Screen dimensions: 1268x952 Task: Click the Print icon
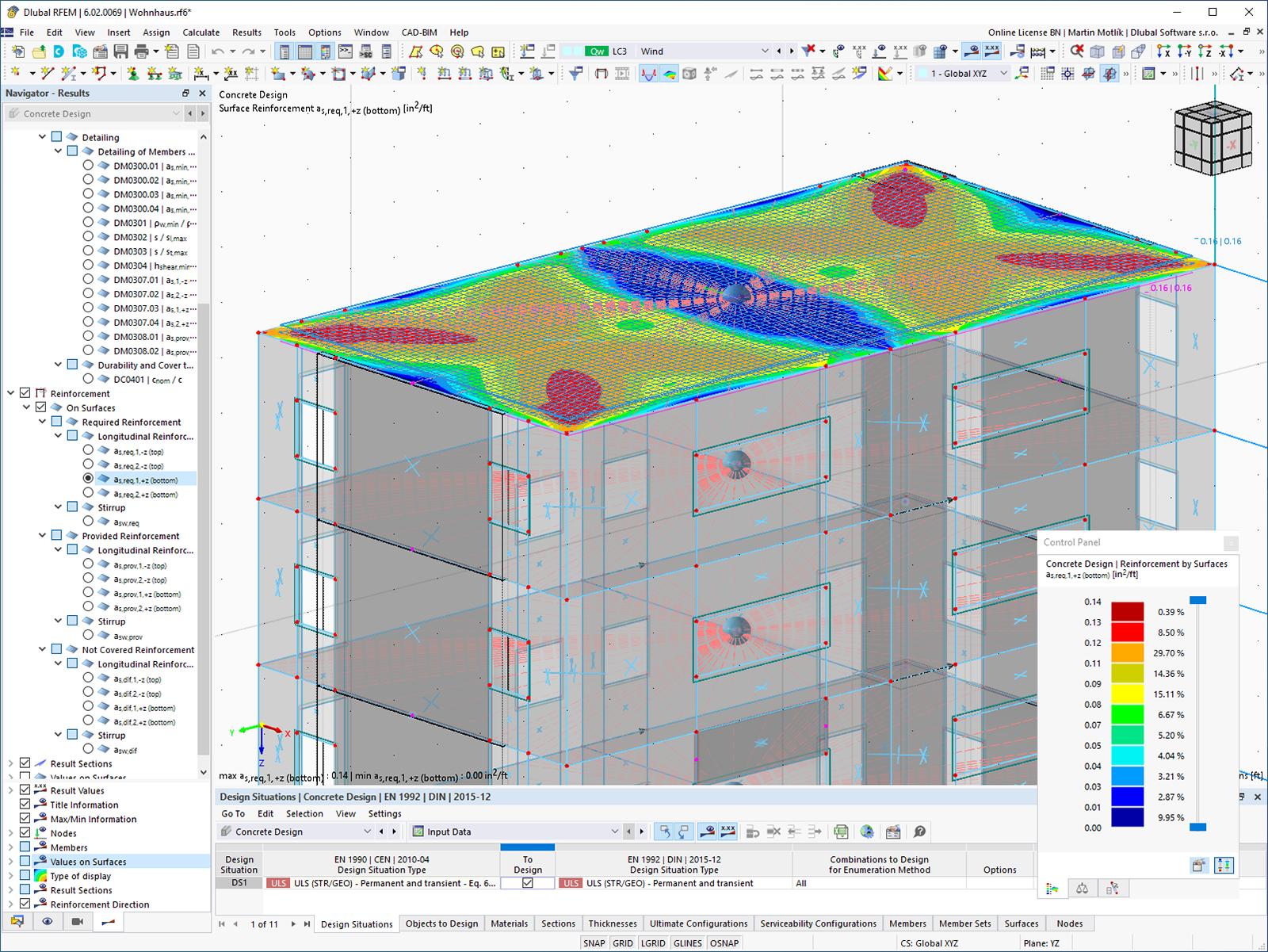click(142, 51)
